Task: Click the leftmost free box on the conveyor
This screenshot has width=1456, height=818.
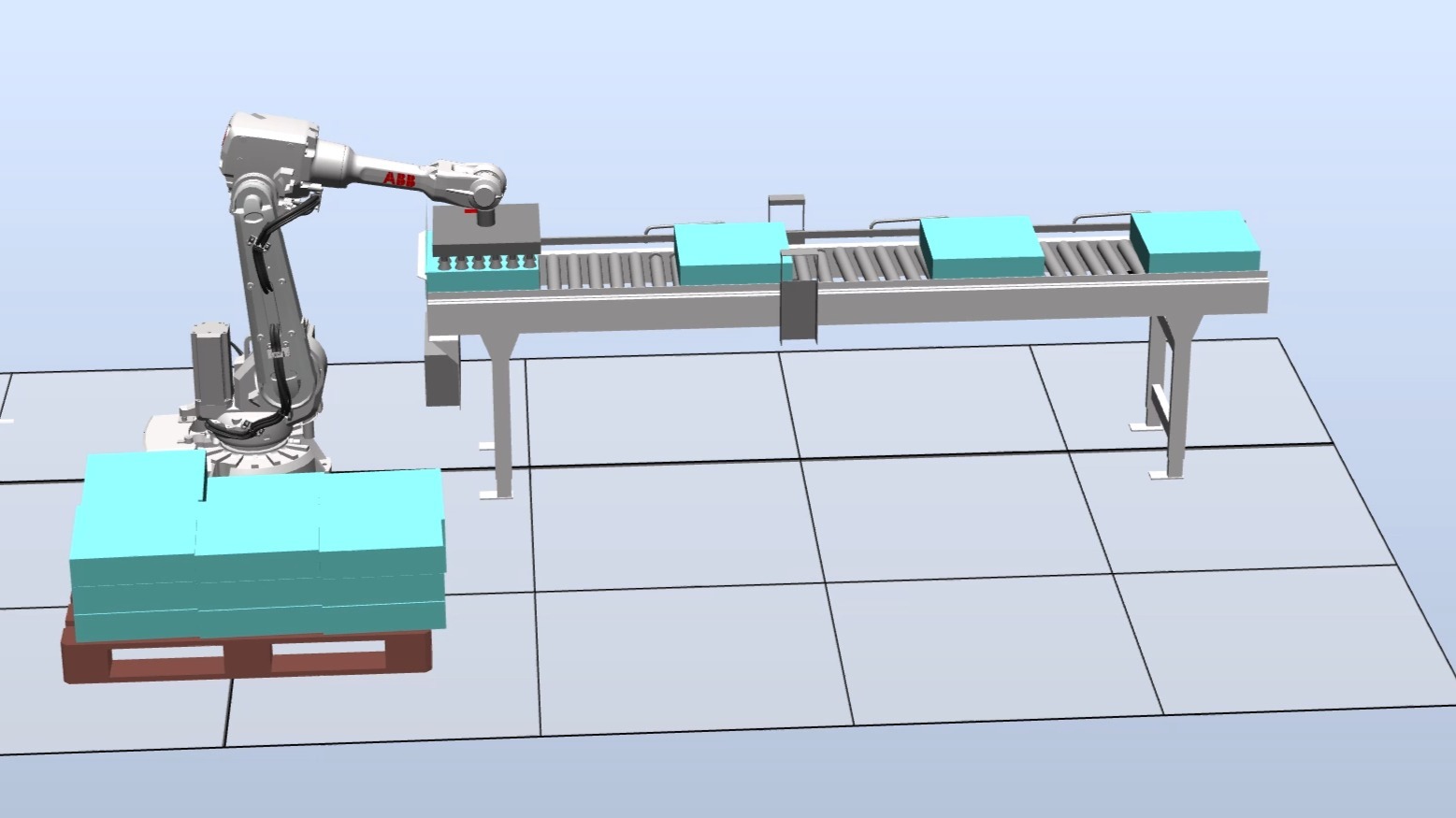Action: click(x=731, y=253)
